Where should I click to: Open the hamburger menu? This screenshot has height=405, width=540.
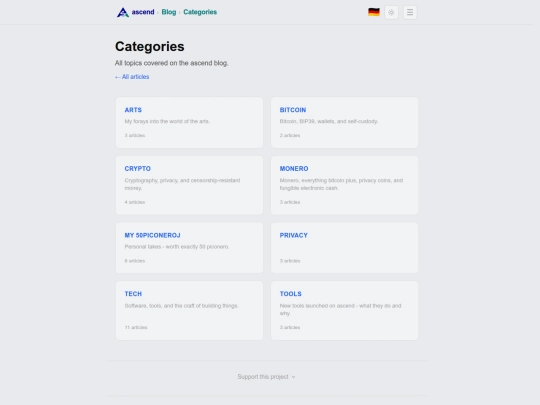410,12
